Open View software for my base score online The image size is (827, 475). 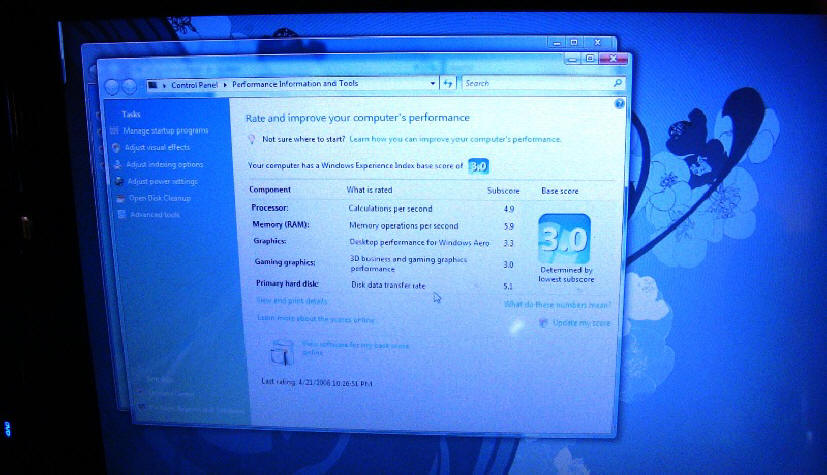(355, 348)
